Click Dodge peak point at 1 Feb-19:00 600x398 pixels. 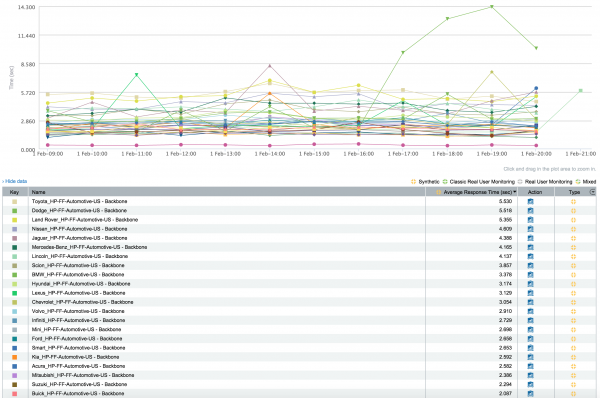492,7
